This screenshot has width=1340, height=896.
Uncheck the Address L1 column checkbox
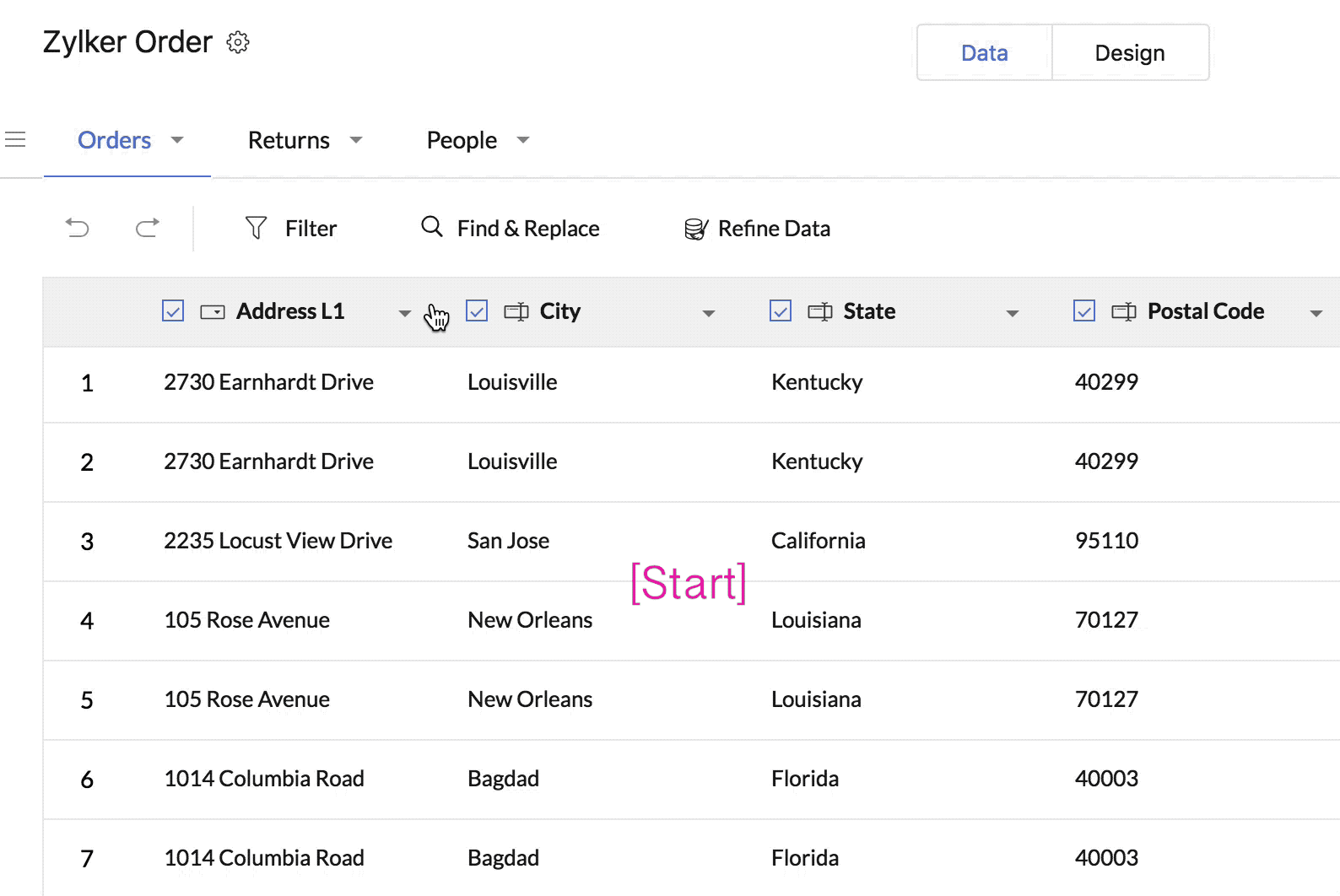pos(173,311)
